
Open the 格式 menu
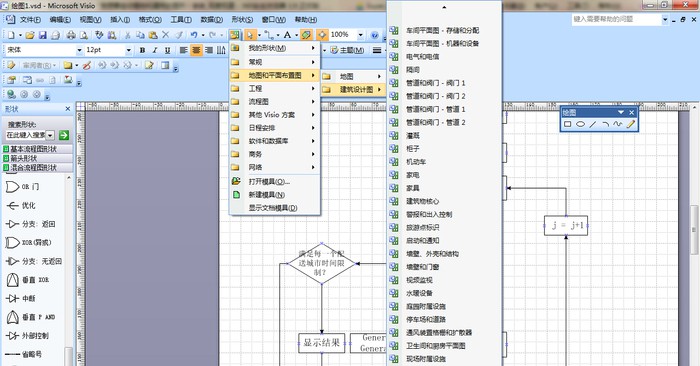pos(150,20)
